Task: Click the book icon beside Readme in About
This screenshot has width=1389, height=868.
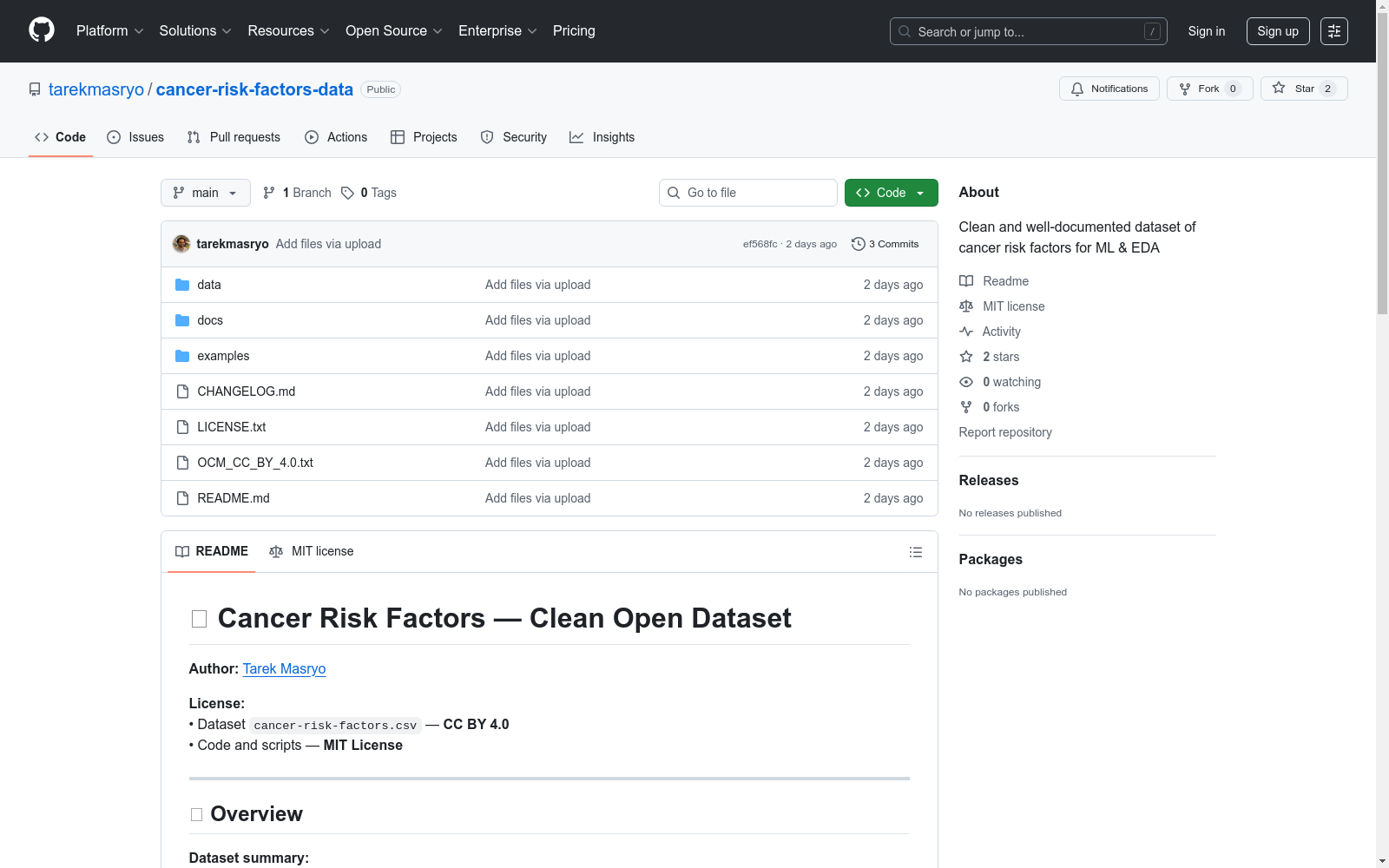Action: pos(966,281)
